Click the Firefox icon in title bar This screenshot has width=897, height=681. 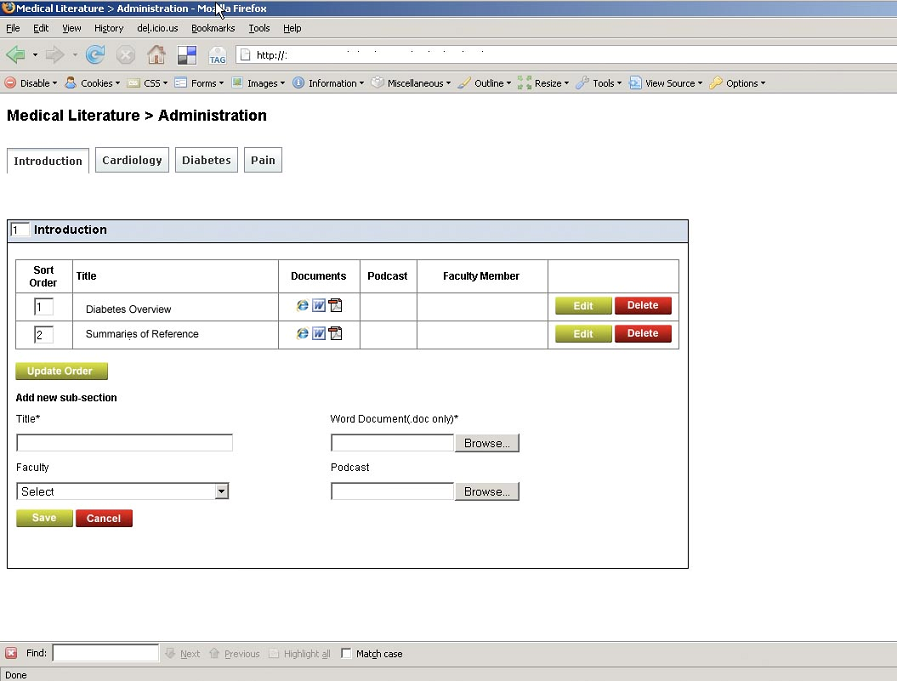coord(8,8)
